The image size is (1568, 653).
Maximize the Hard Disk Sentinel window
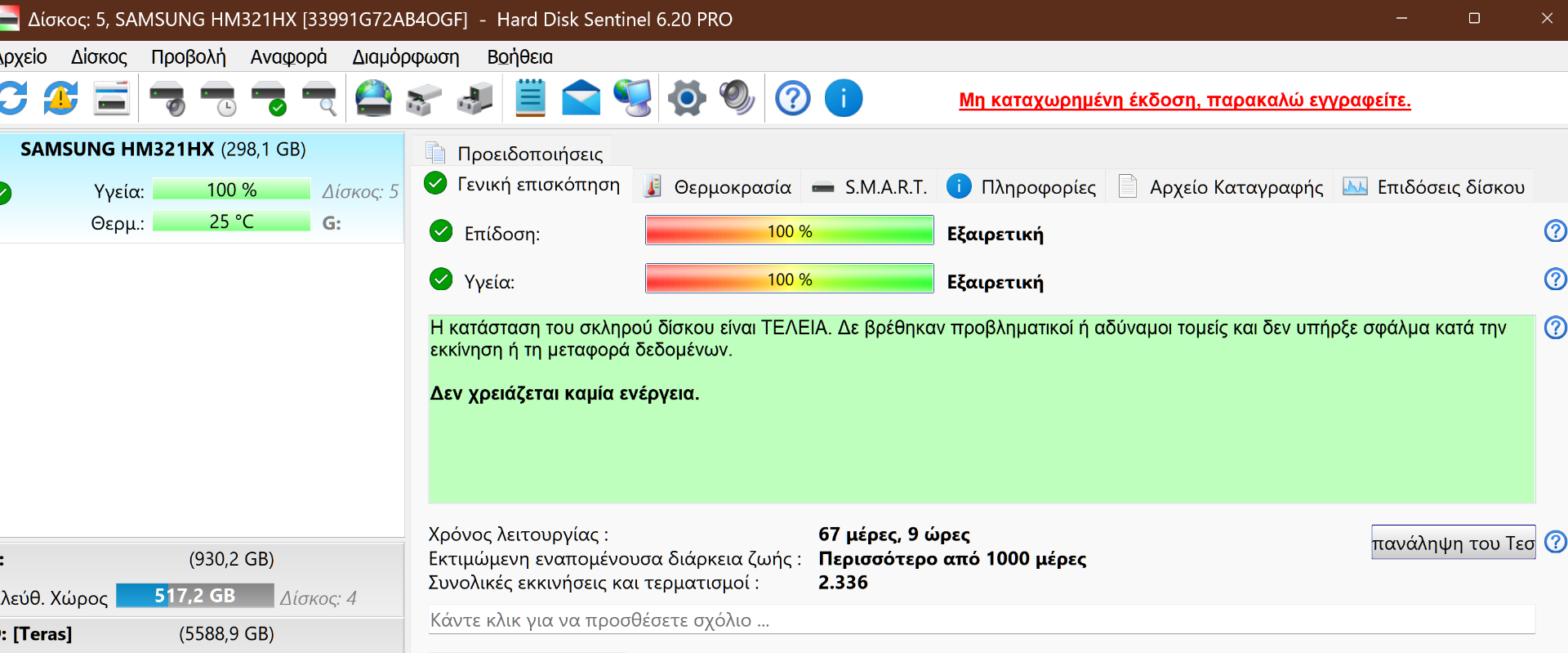[x=1474, y=18]
